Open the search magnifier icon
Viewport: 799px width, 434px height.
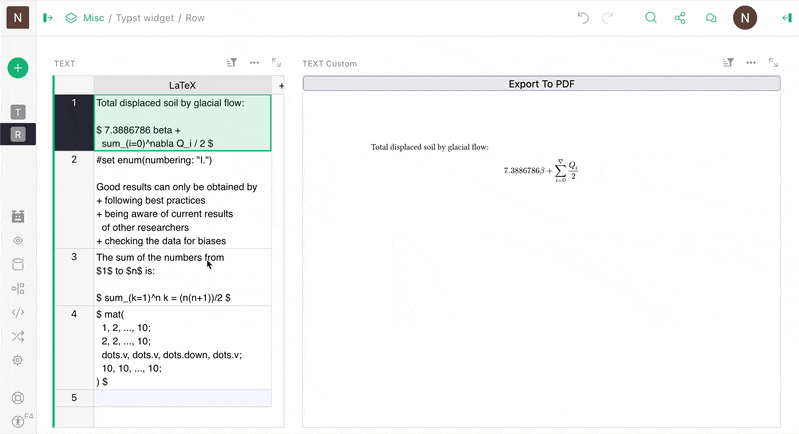point(651,18)
